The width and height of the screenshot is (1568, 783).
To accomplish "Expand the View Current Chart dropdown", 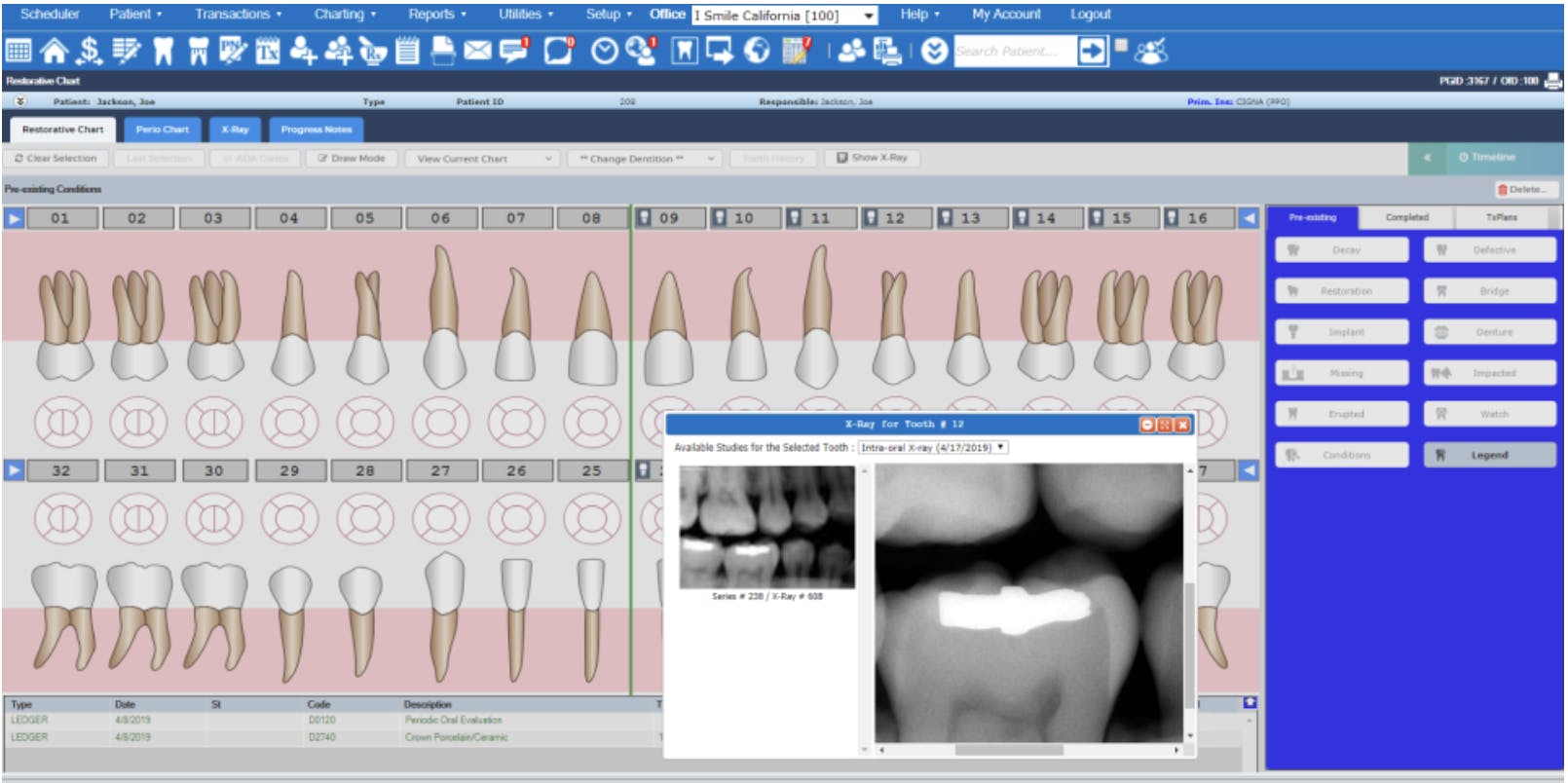I will [x=484, y=158].
